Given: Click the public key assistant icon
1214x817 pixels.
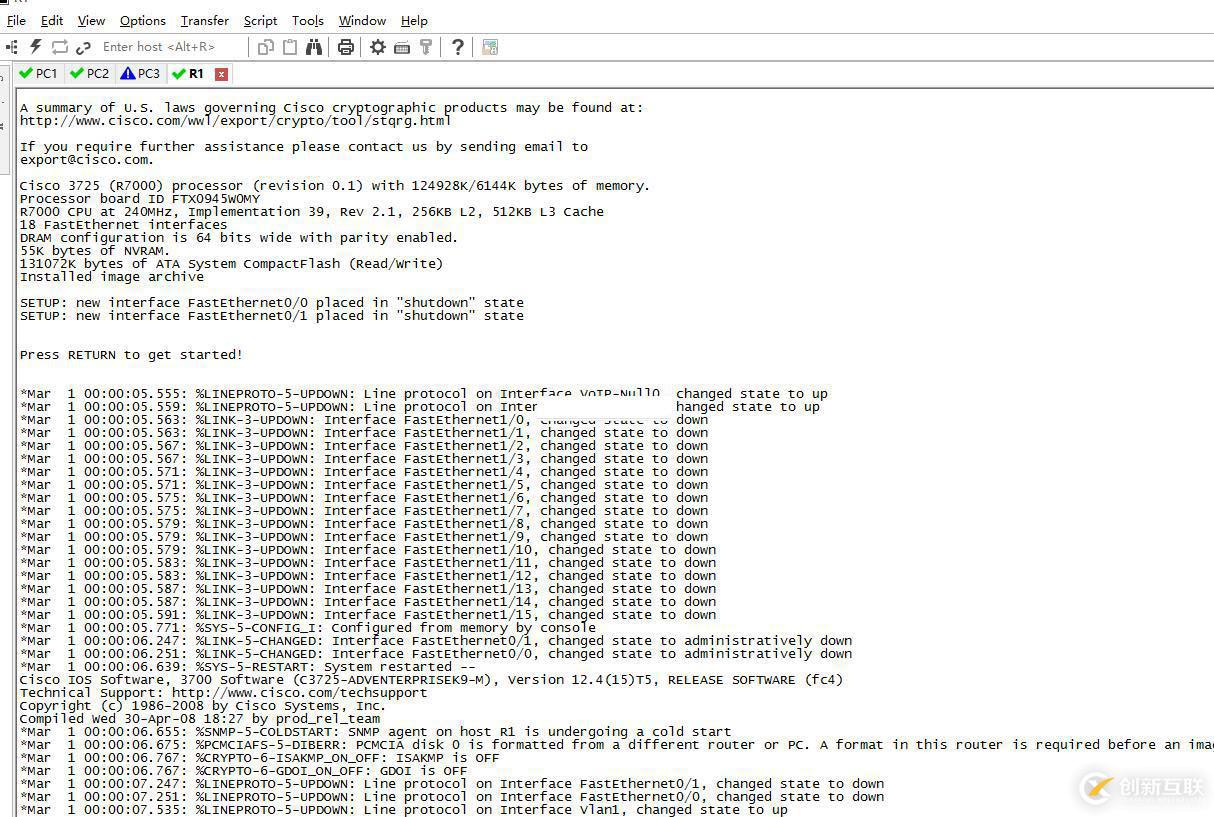Looking at the screenshot, I should [426, 47].
